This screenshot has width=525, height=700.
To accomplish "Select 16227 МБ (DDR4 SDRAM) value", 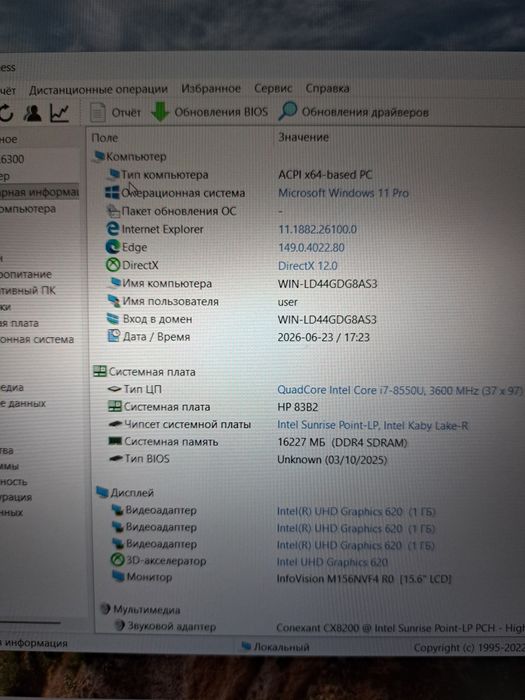I will pos(342,442).
